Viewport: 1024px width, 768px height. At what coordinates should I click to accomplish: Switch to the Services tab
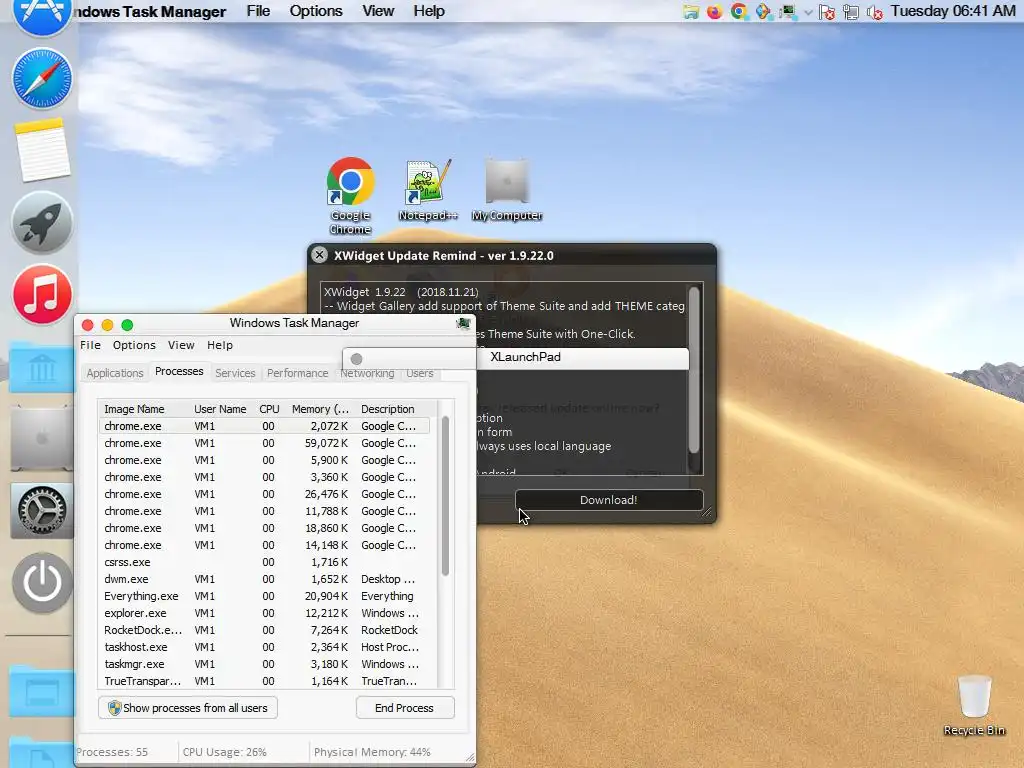[x=235, y=373]
